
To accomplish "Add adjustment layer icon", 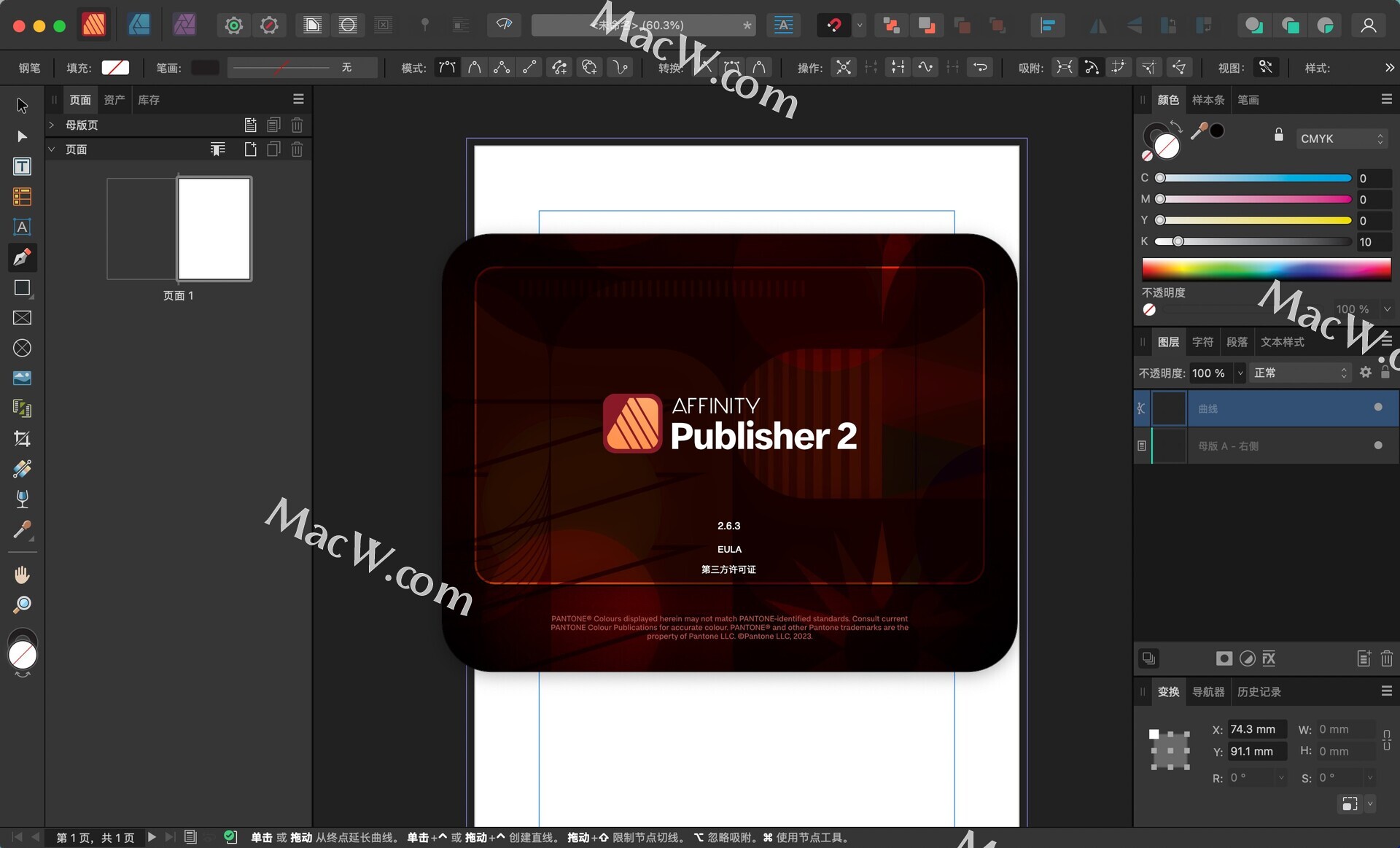I will click(x=1248, y=659).
